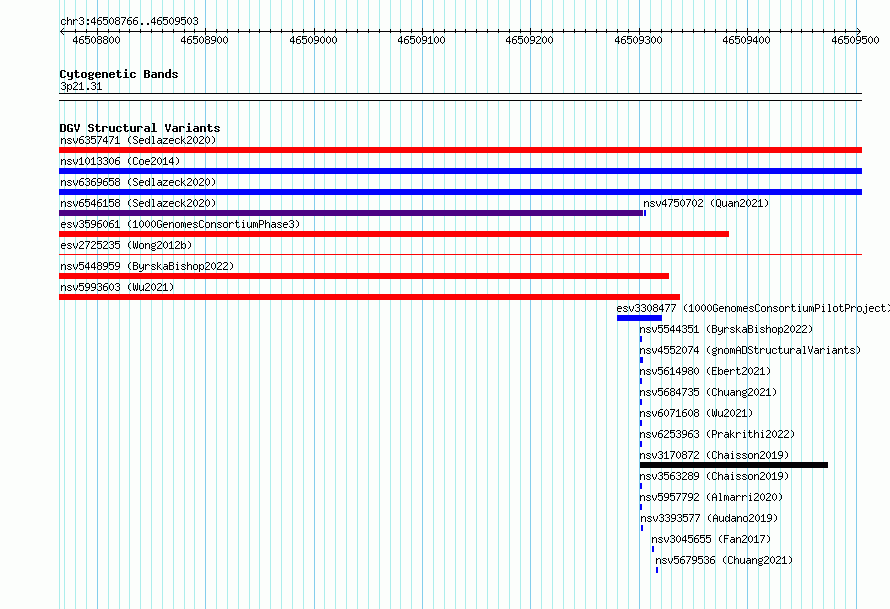Click ruler position 46509400
The height and width of the screenshot is (609, 890).
point(746,40)
